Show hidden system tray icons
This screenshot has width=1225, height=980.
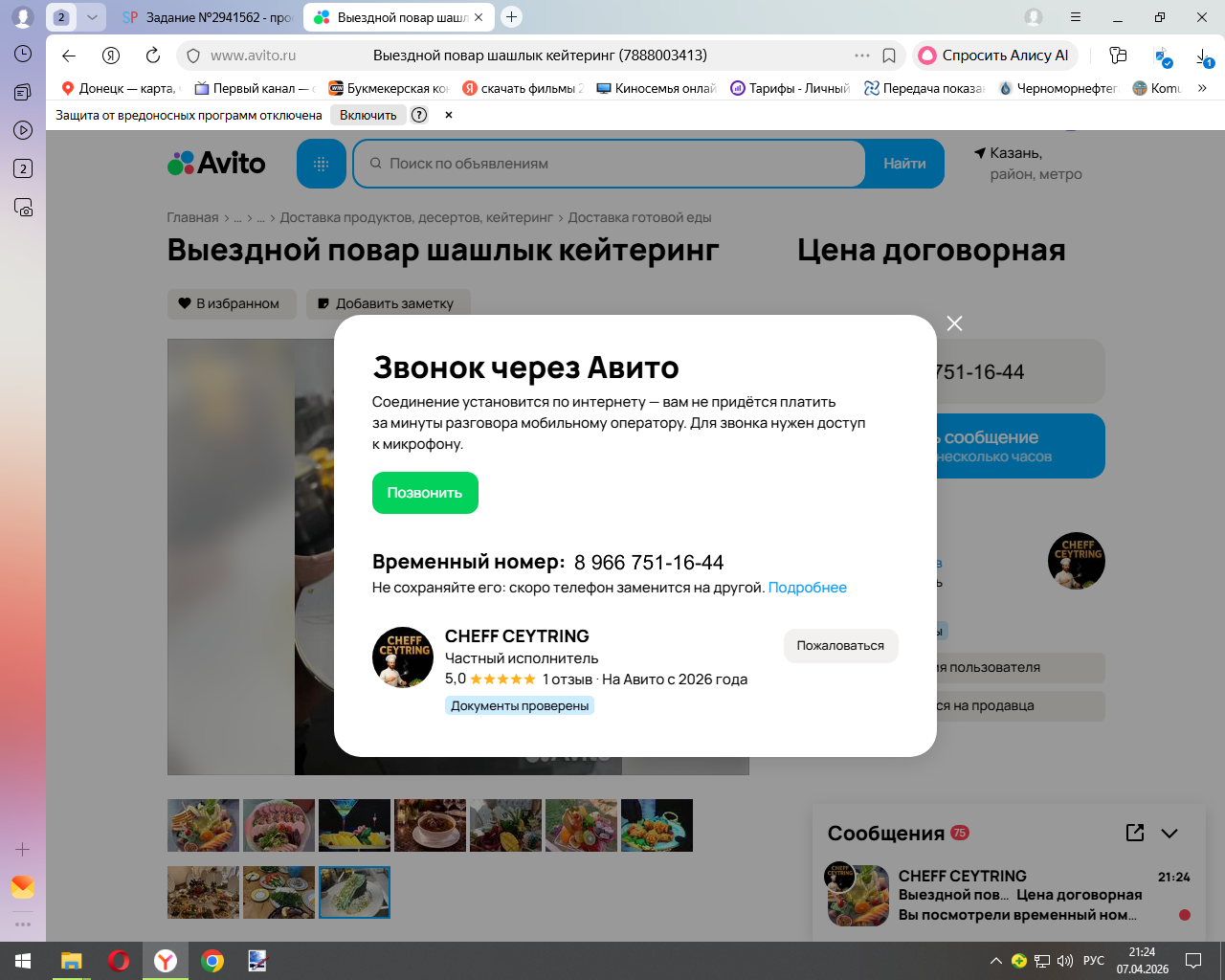996,961
